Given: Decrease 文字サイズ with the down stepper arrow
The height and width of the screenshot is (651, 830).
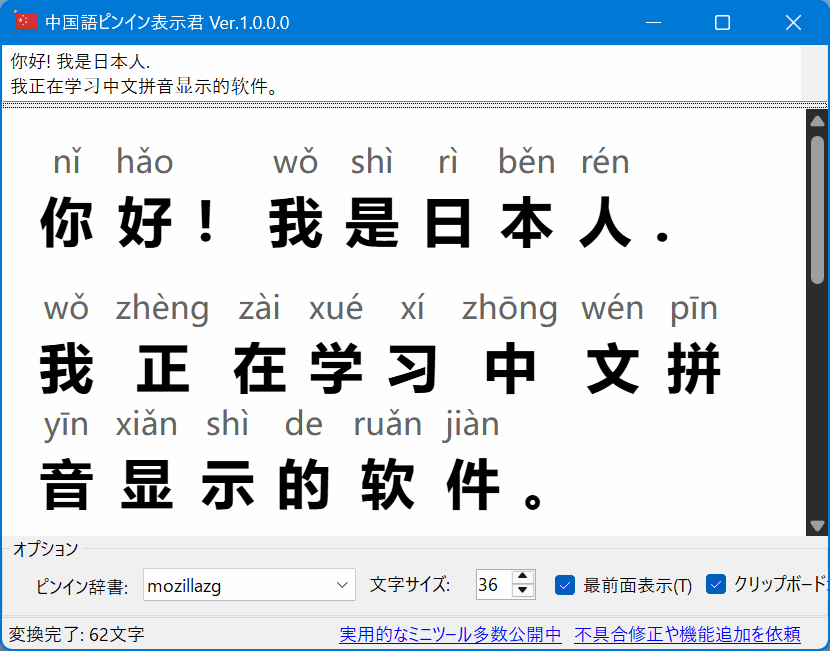Looking at the screenshot, I should (x=522, y=591).
